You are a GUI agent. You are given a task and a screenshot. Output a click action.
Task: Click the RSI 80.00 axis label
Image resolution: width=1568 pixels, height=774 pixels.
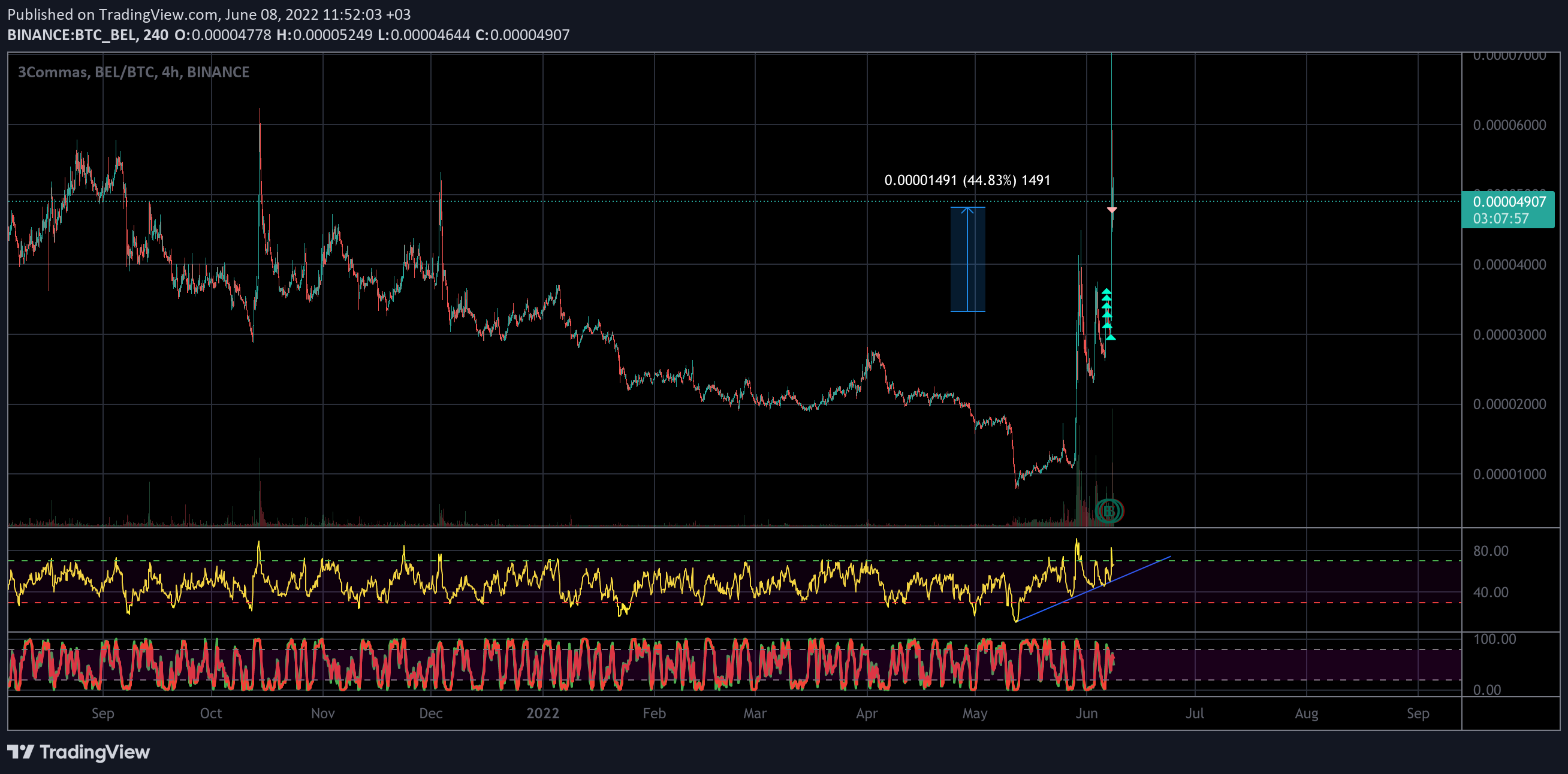[x=1491, y=551]
